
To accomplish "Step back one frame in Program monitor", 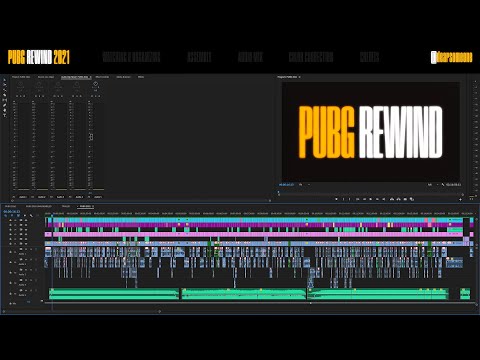I will pos(364,199).
